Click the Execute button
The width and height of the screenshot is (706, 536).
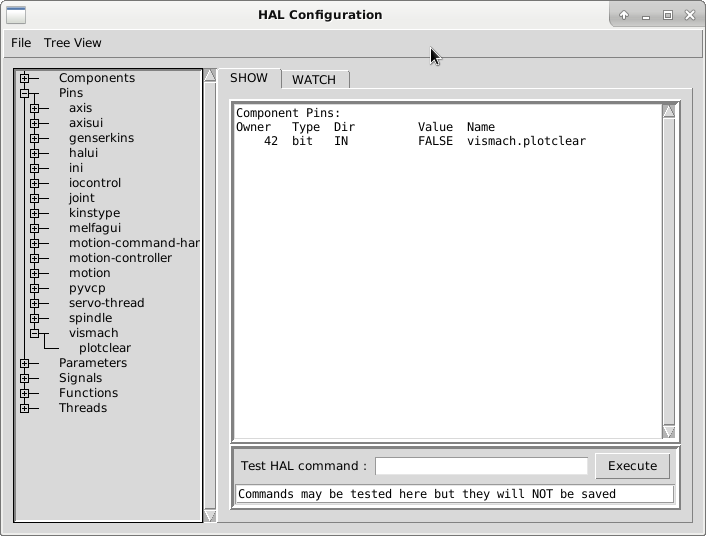coord(632,466)
